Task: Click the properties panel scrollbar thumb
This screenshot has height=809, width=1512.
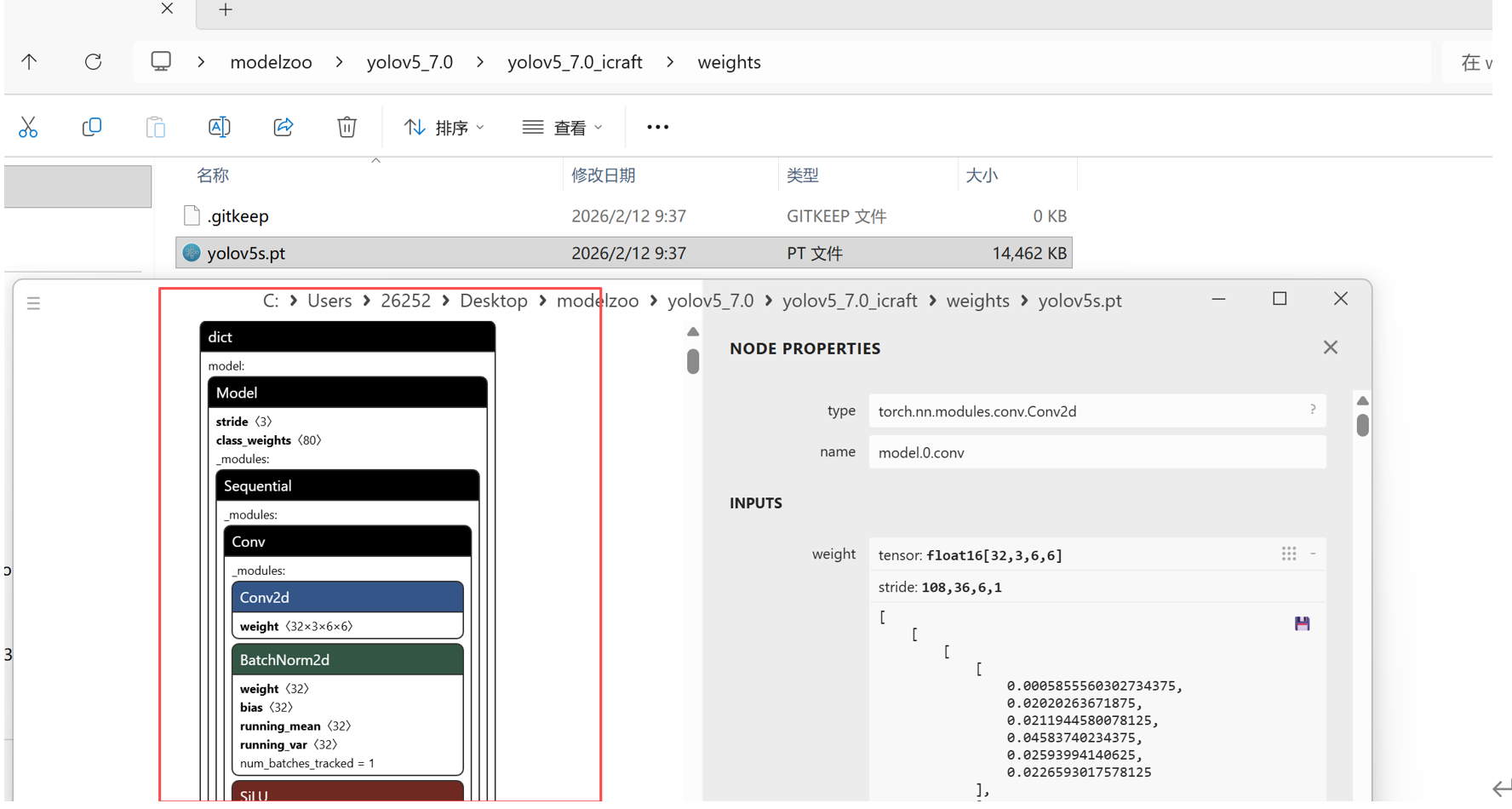Action: (x=1363, y=425)
